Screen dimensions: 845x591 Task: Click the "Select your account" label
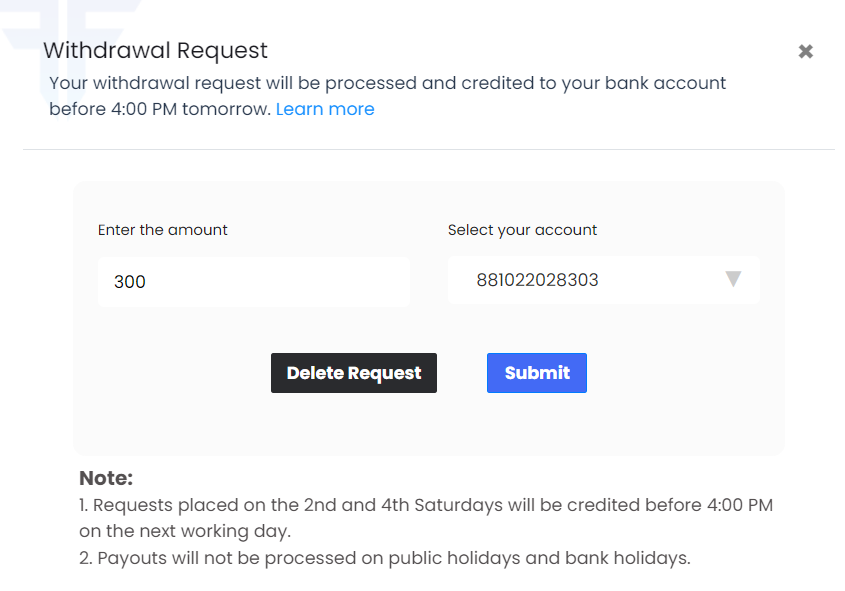pos(522,230)
